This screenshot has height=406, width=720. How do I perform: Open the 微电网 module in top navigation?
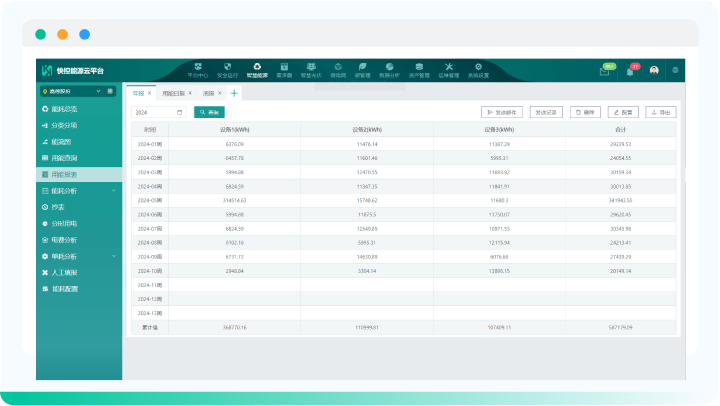coord(338,70)
